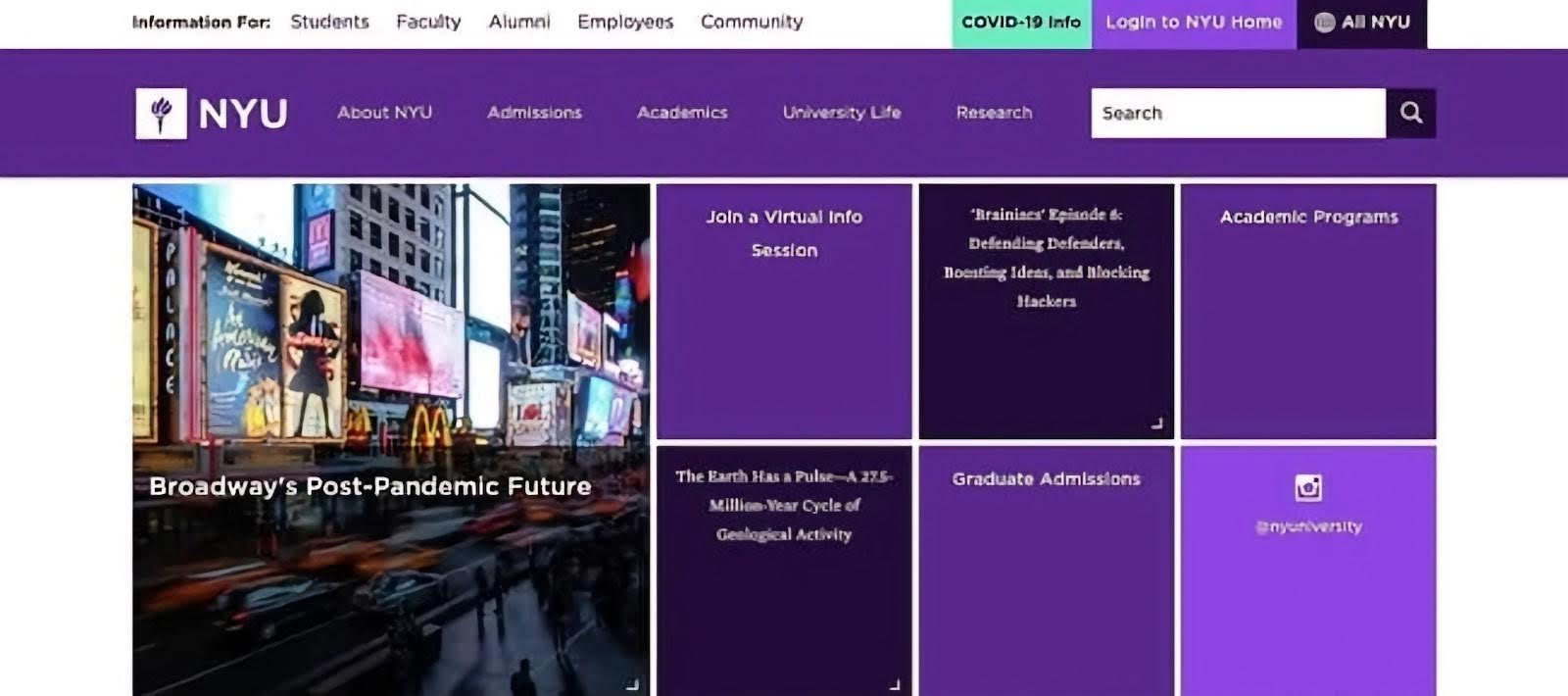Open the Instagram icon tile

tap(1308, 487)
